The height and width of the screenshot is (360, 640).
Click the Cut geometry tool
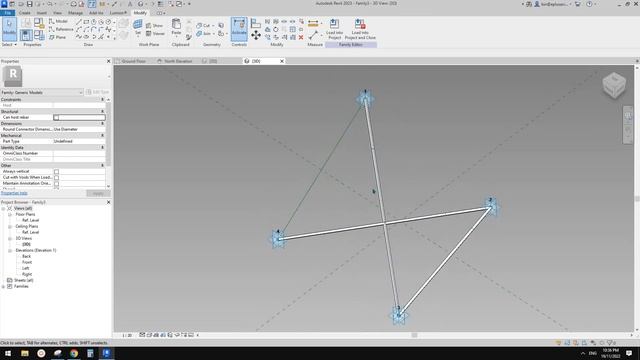(x=203, y=25)
